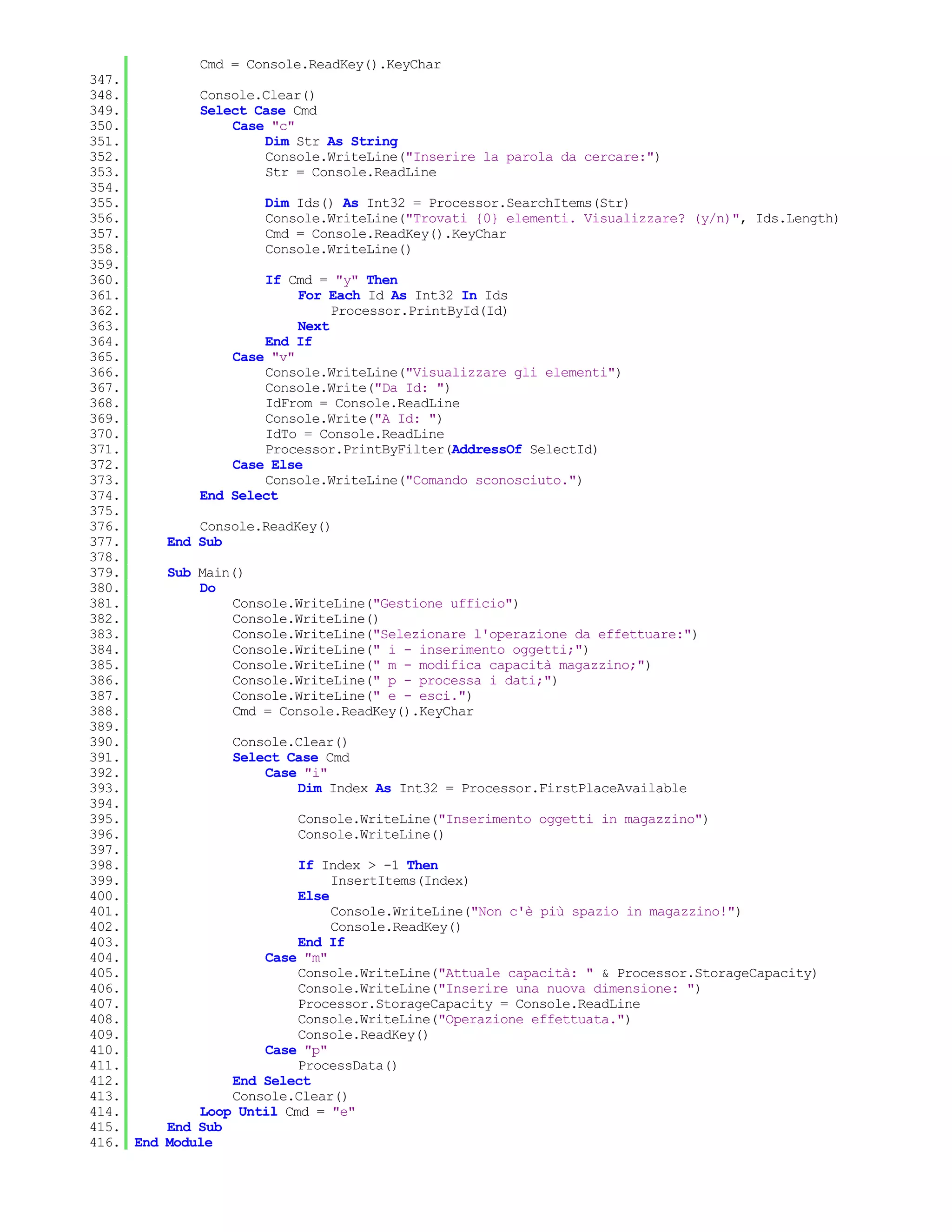Click 'ProcessData()' on line 411
This screenshot has width=952, height=1232.
coord(348,1066)
